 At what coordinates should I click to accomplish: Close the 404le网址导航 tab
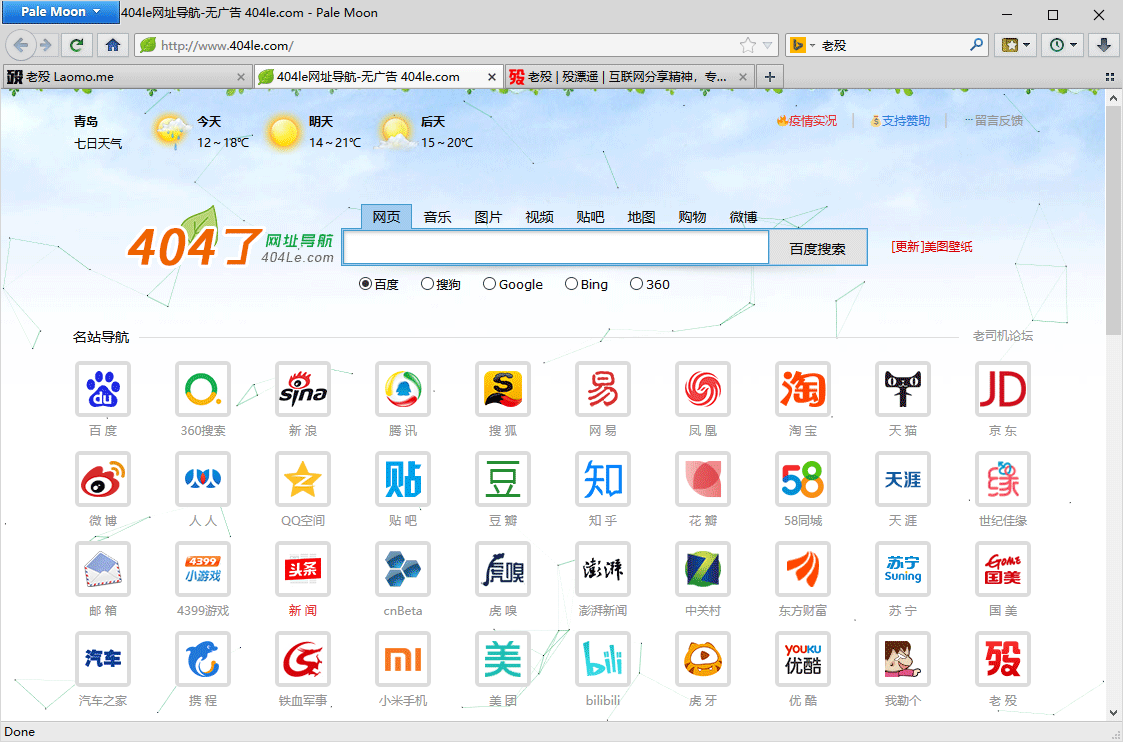[491, 77]
